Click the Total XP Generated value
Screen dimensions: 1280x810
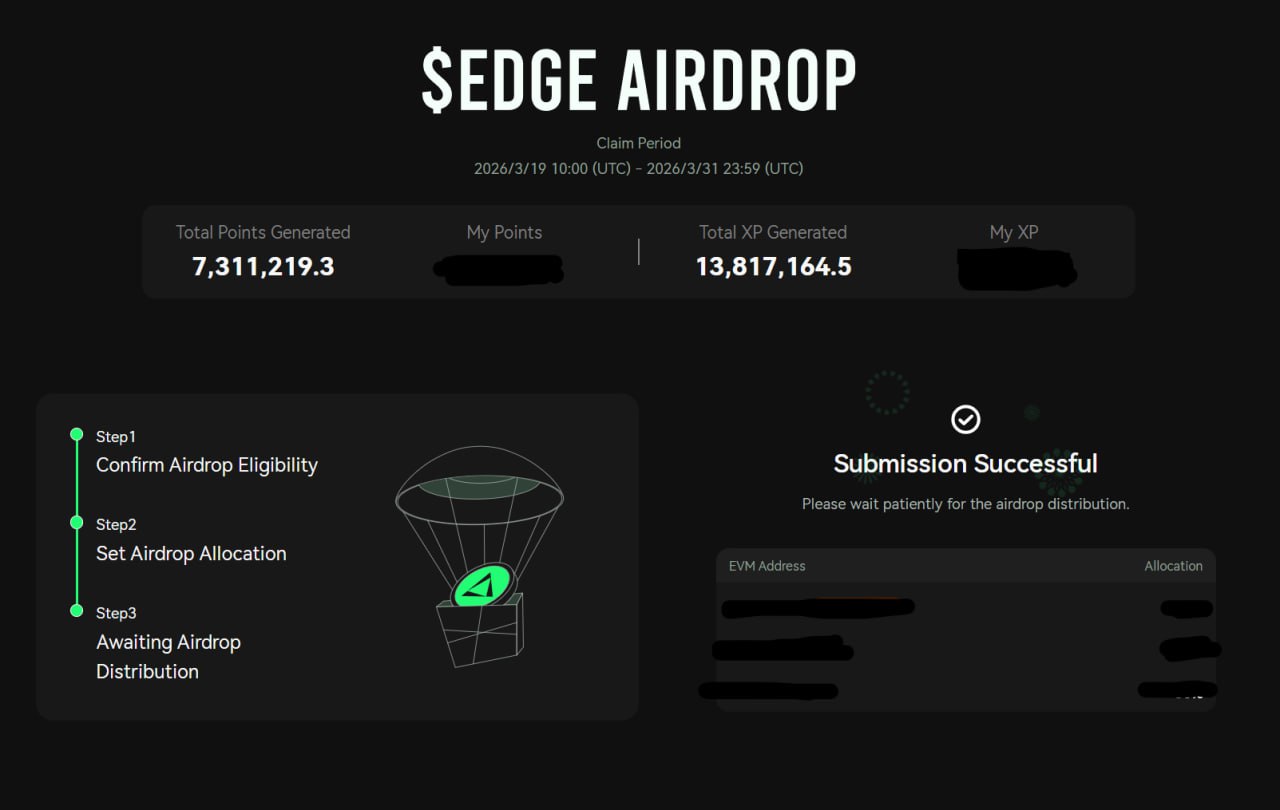click(773, 266)
